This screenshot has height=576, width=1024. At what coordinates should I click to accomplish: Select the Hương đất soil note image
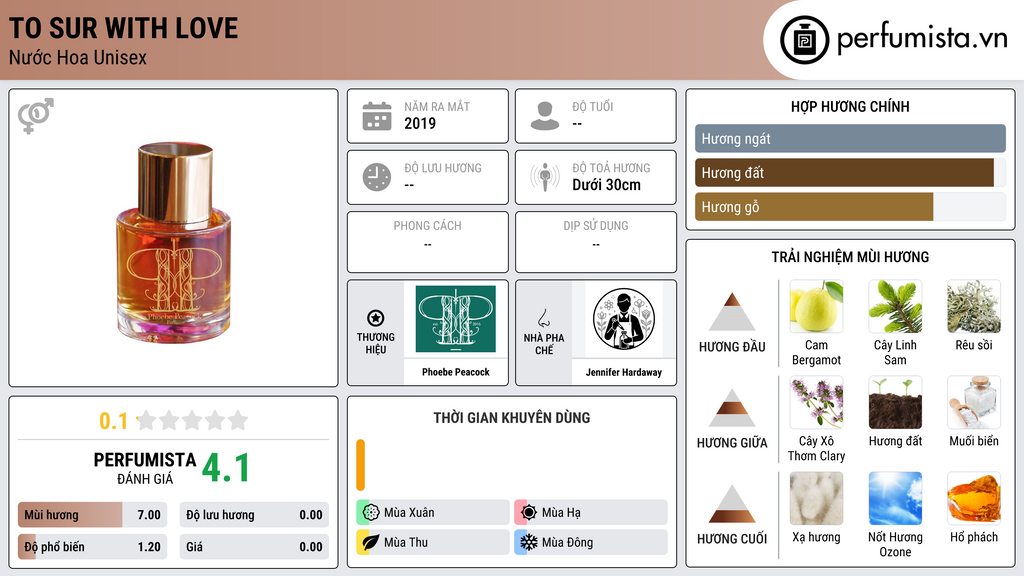click(x=895, y=402)
